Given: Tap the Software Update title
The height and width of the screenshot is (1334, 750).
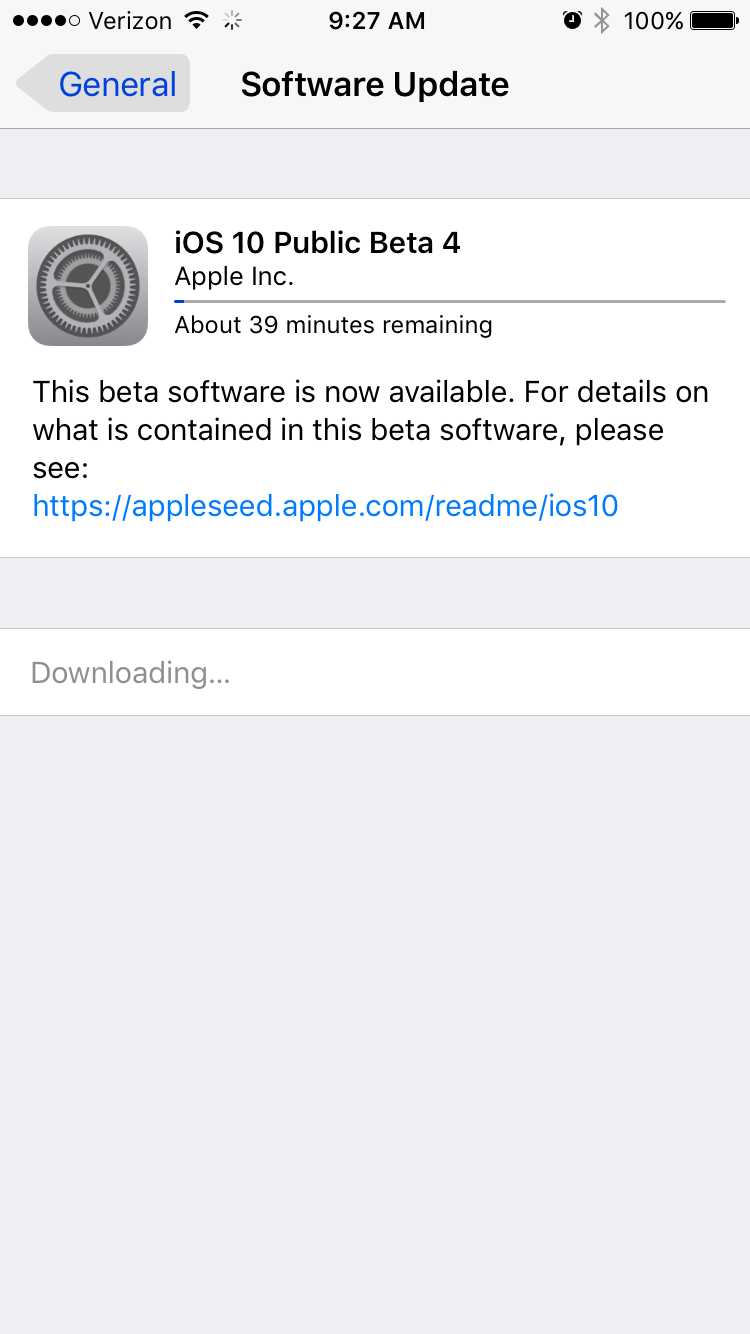Looking at the screenshot, I should [x=375, y=84].
